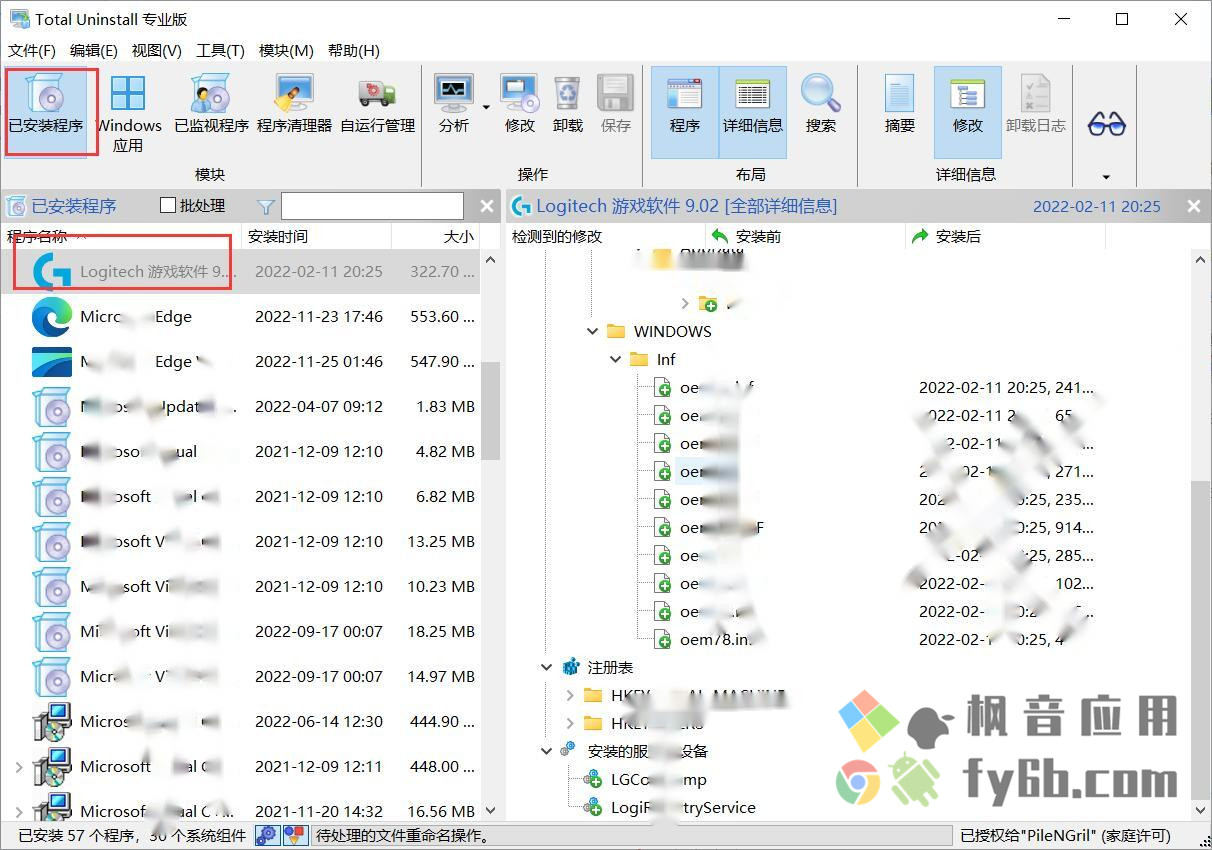
Task: Select the program dated 2022-06-14 12:30
Action: tap(240, 721)
